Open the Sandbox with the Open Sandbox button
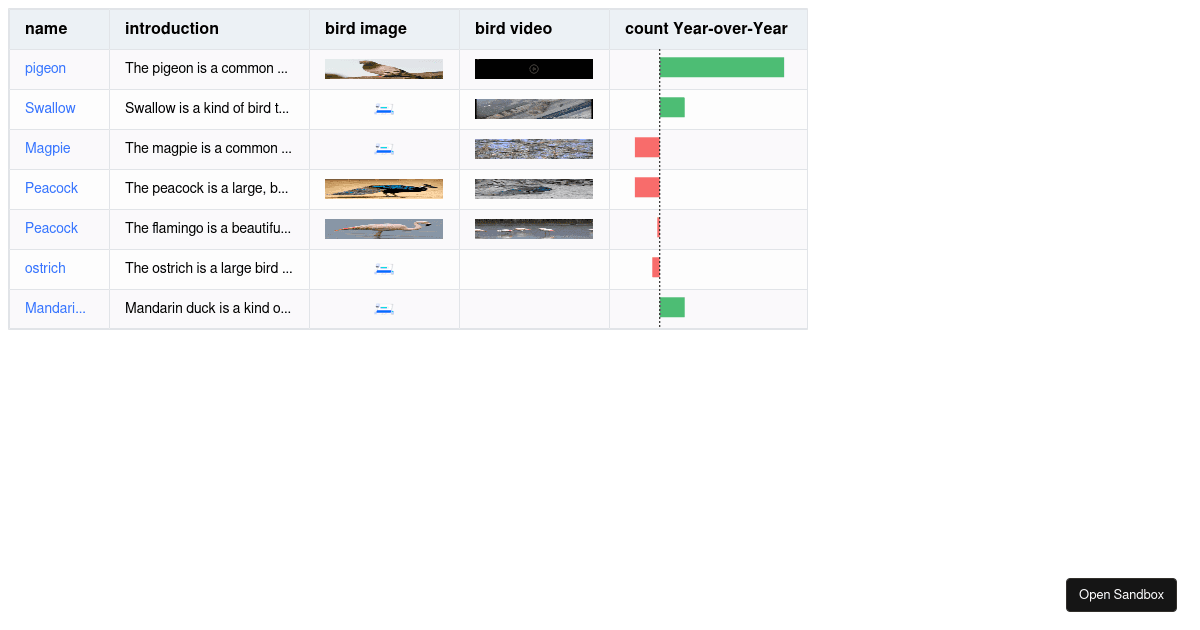The height and width of the screenshot is (630, 1200). point(1121,595)
